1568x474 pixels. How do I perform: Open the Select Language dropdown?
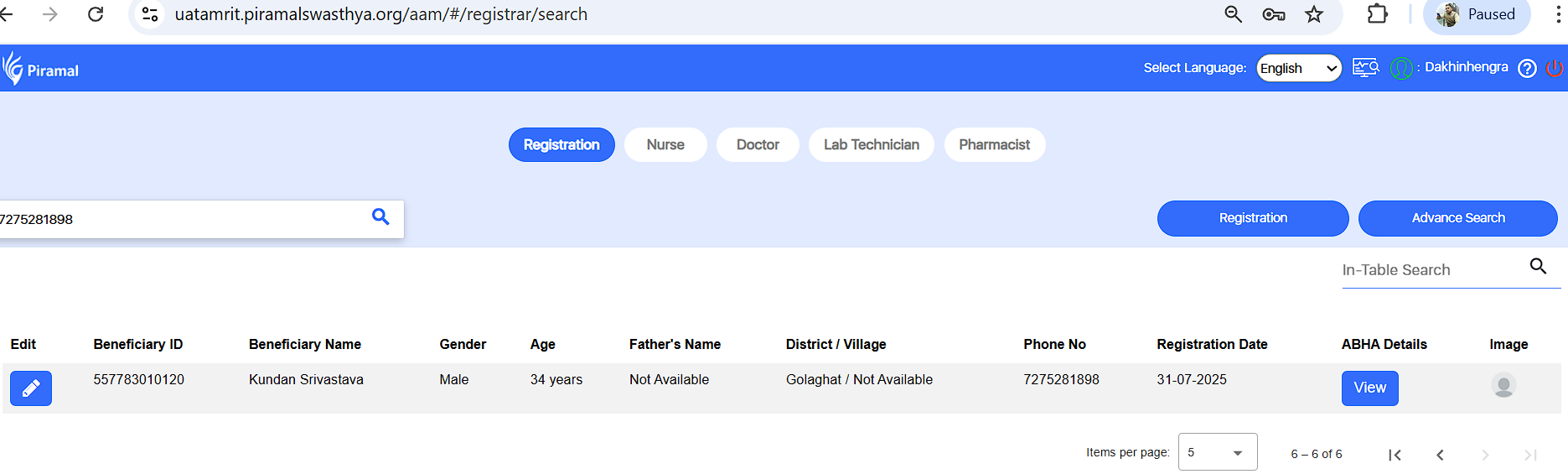pos(1298,68)
